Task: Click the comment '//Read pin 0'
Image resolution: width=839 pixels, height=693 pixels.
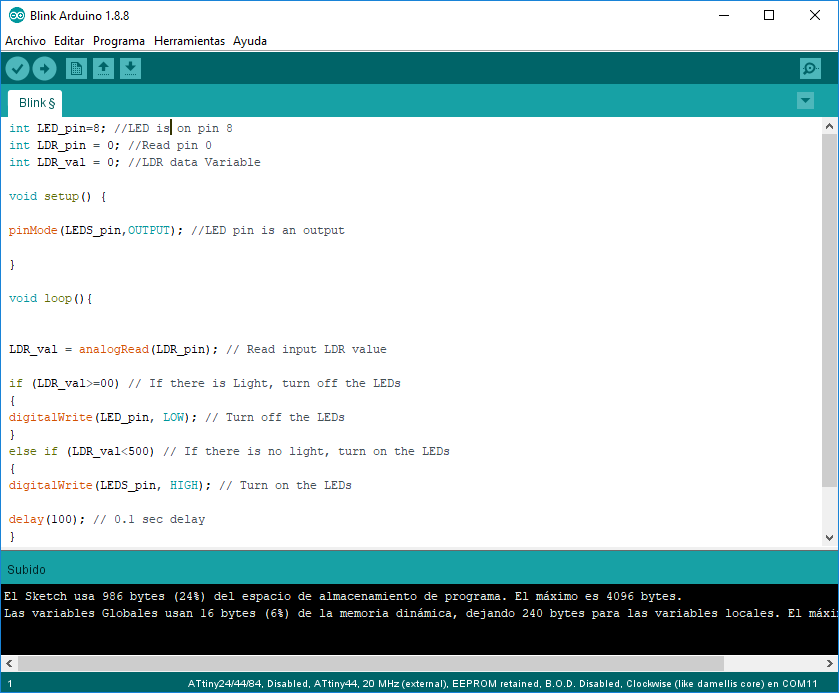Action: 170,146
